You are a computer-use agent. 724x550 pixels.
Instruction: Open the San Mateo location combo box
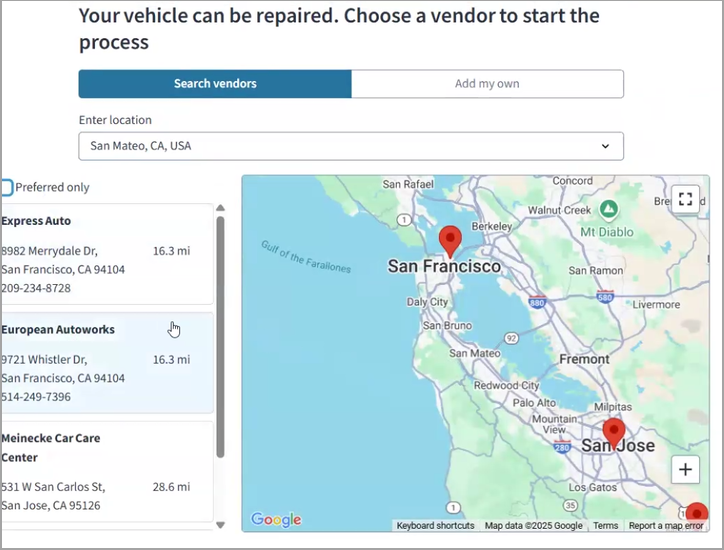(340, 146)
